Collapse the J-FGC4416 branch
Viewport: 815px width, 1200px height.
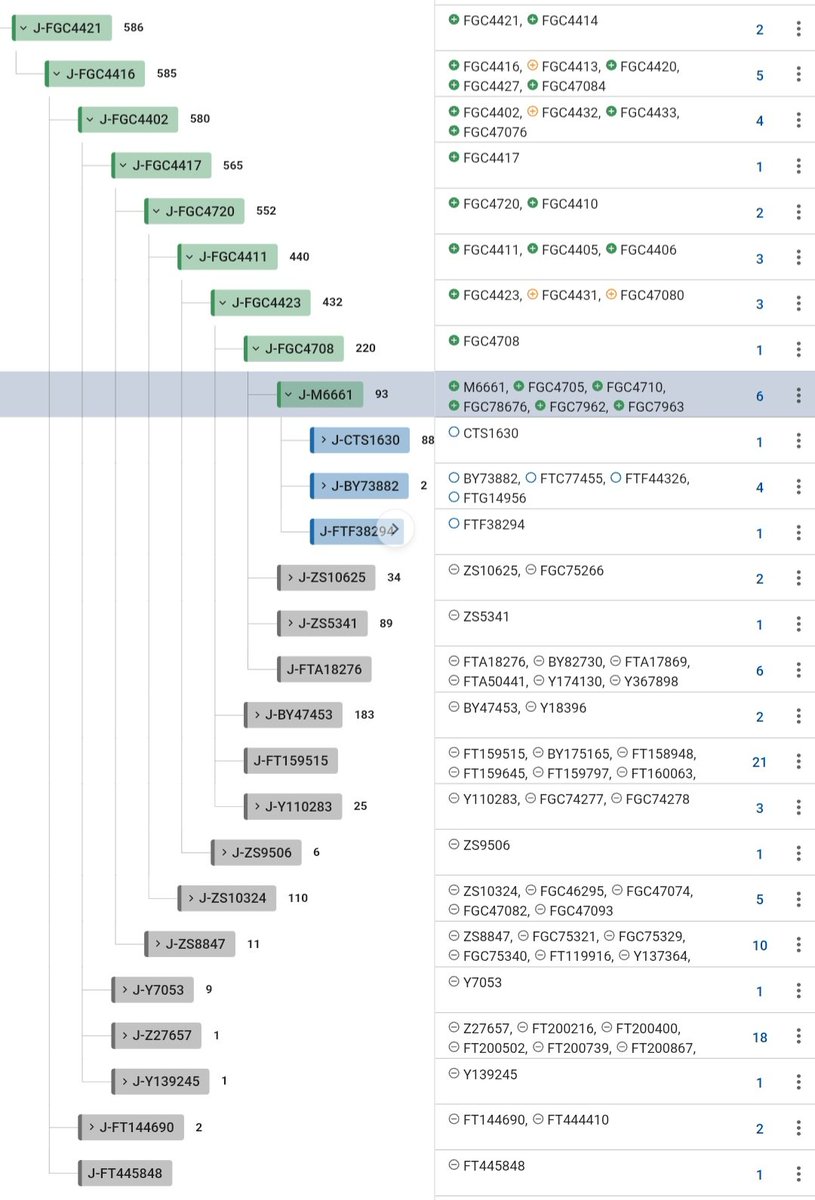pyautogui.click(x=57, y=74)
